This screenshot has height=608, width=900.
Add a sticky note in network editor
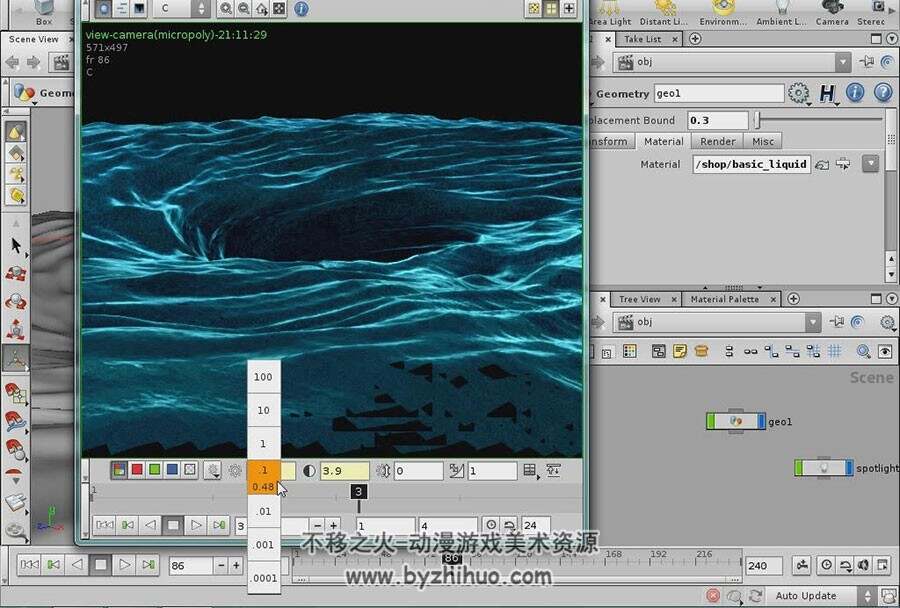[x=680, y=351]
